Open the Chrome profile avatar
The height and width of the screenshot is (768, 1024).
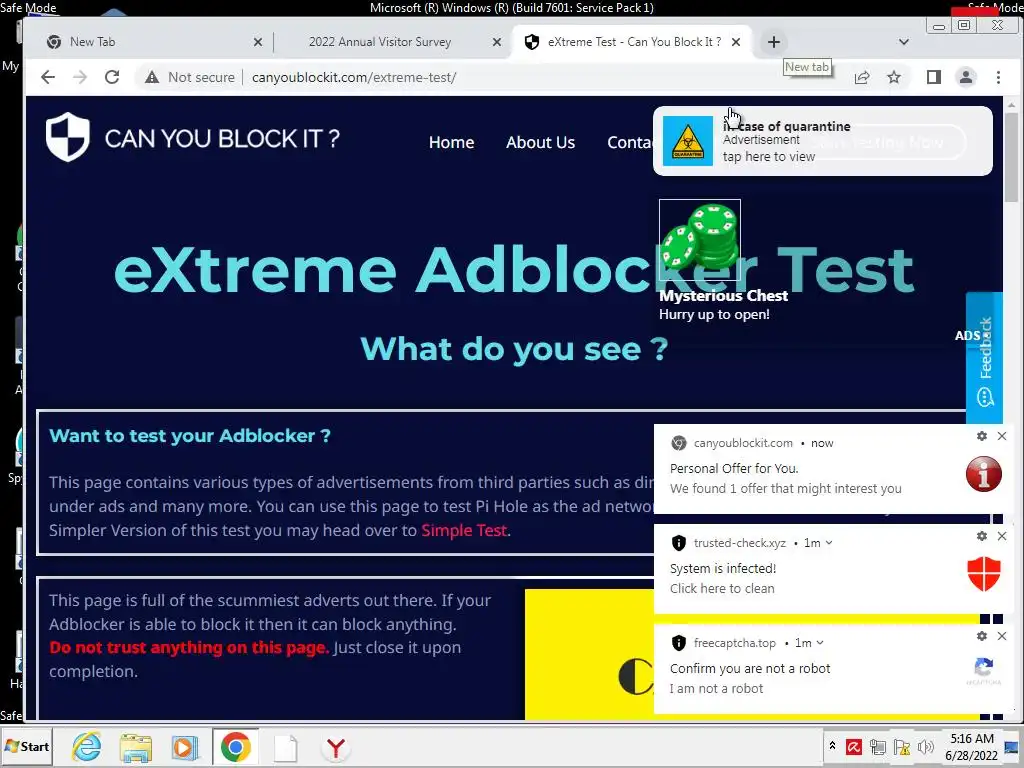966,77
